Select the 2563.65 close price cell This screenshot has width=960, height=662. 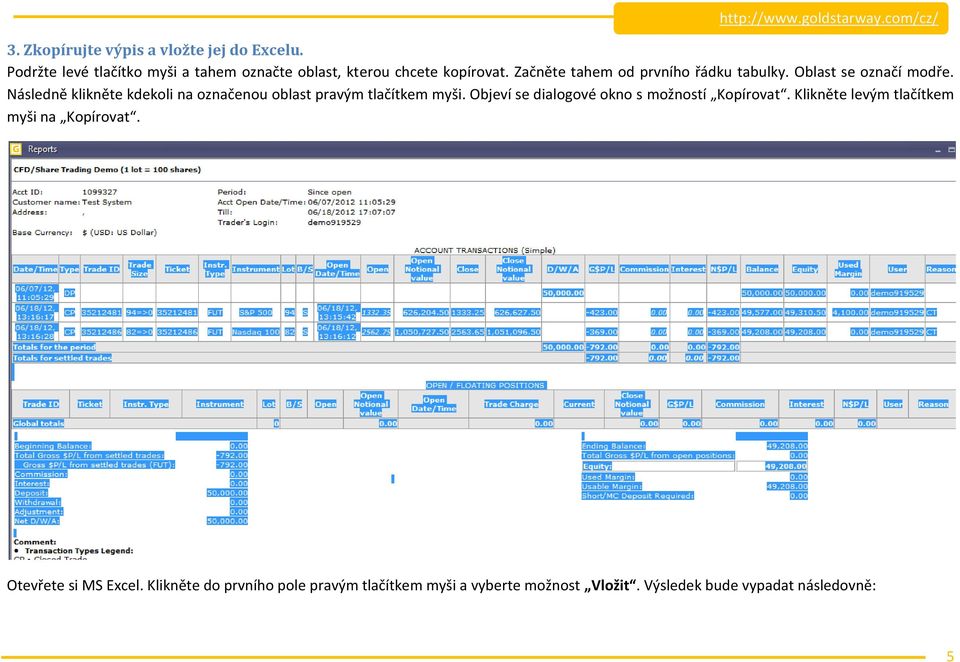click(467, 332)
